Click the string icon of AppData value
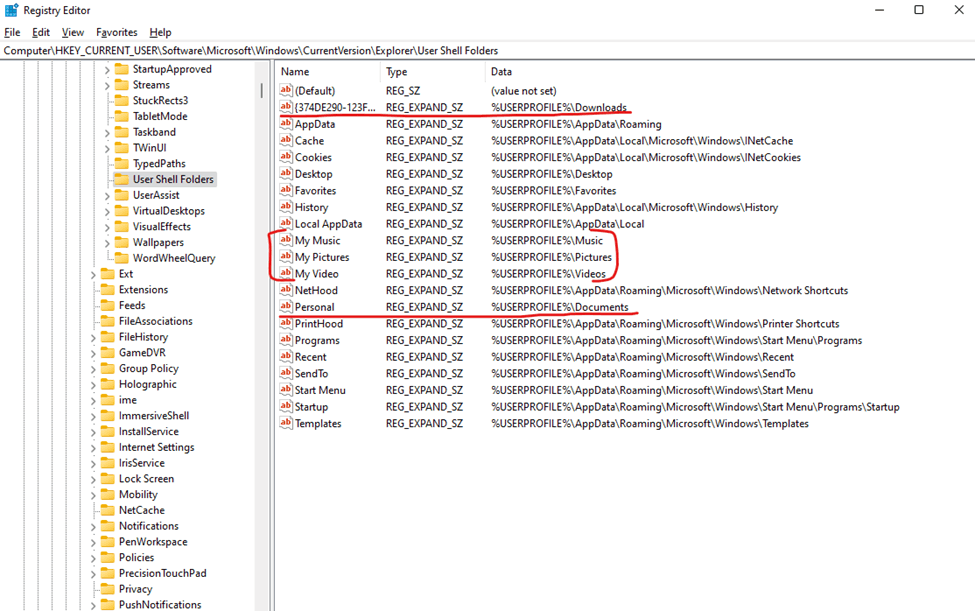The width and height of the screenshot is (975, 611). point(285,123)
